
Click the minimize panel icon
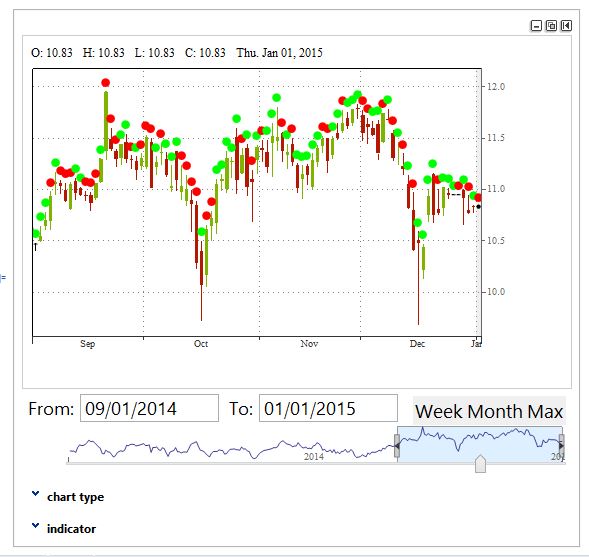pyautogui.click(x=536, y=26)
